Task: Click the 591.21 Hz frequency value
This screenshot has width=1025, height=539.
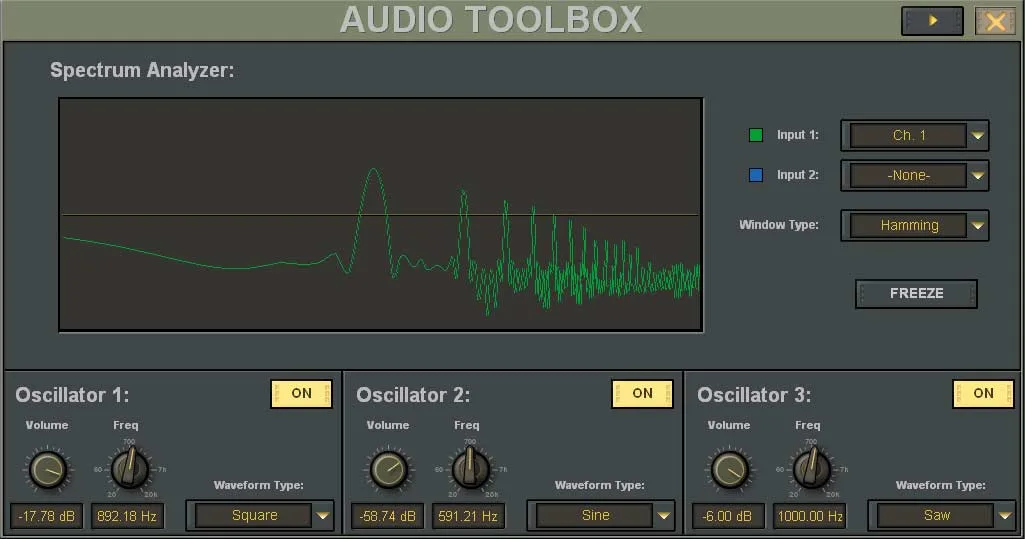Action: click(468, 516)
